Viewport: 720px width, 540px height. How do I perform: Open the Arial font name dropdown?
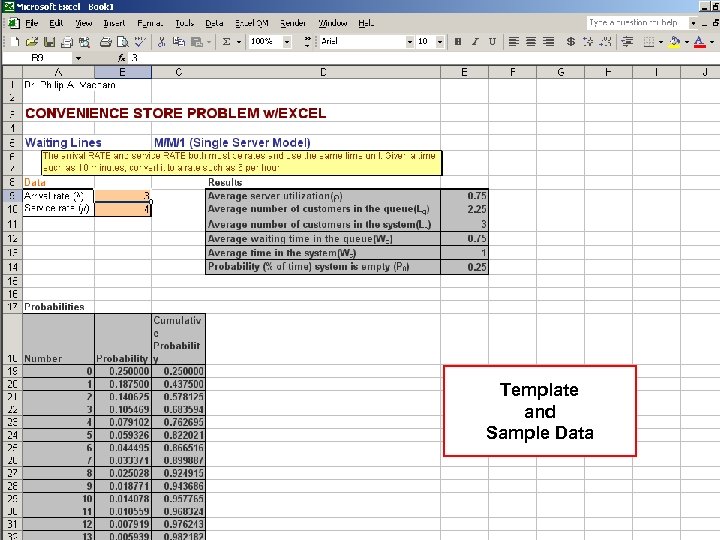pos(410,42)
